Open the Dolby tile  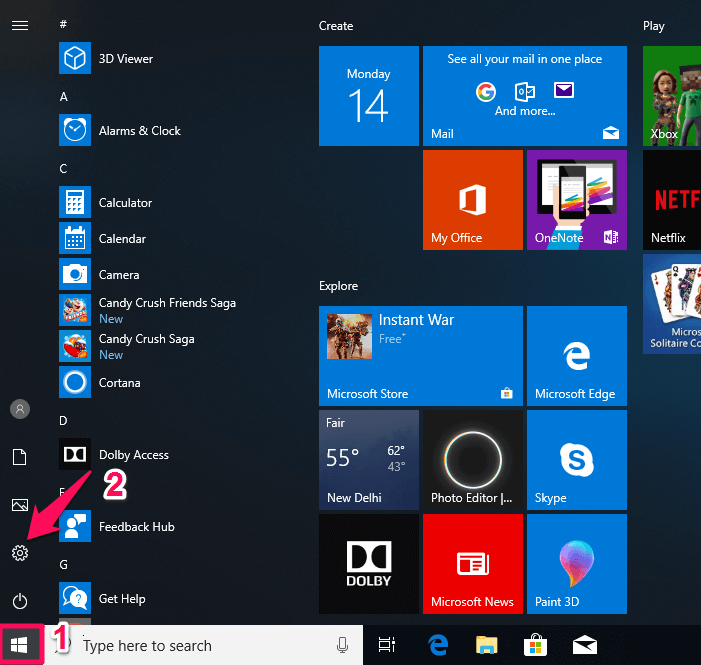[x=369, y=564]
